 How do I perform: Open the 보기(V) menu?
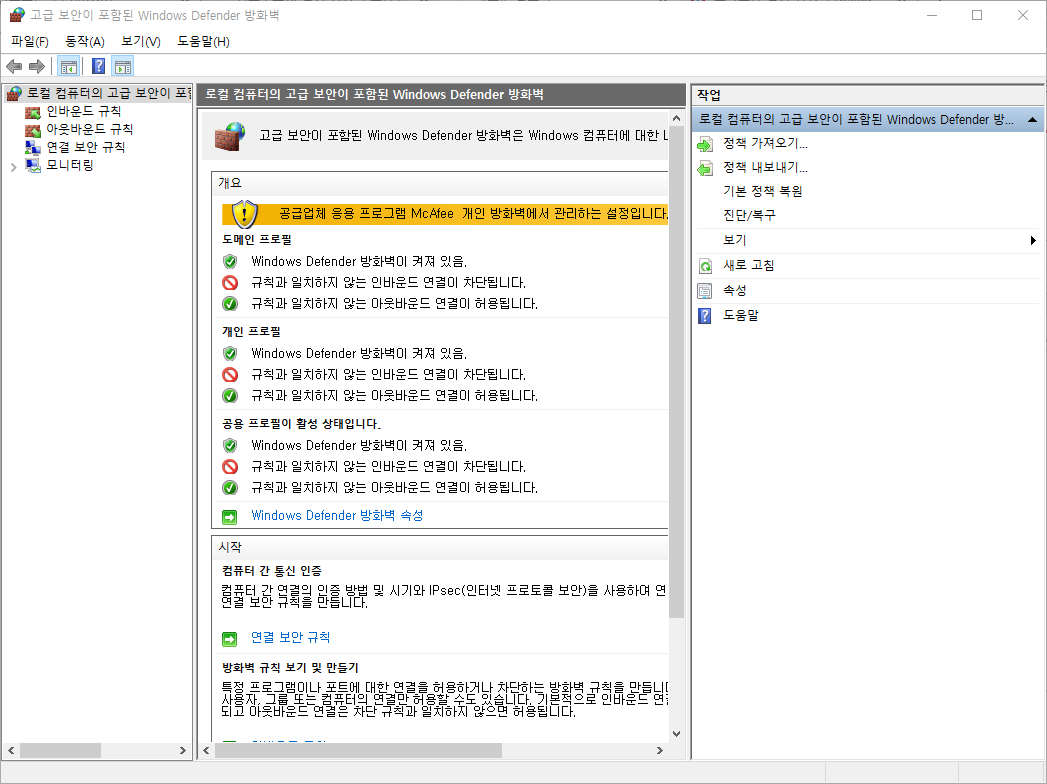(140, 41)
